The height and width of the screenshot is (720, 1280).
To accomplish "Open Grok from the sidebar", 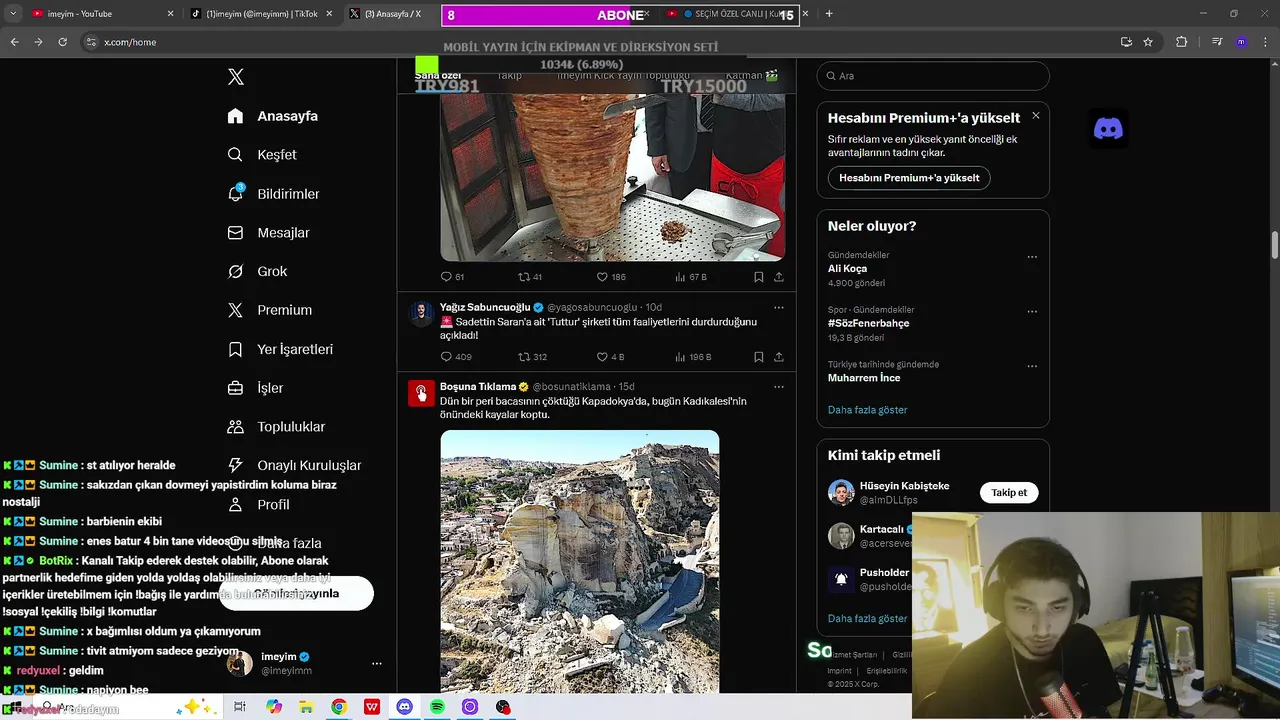I will (257, 271).
